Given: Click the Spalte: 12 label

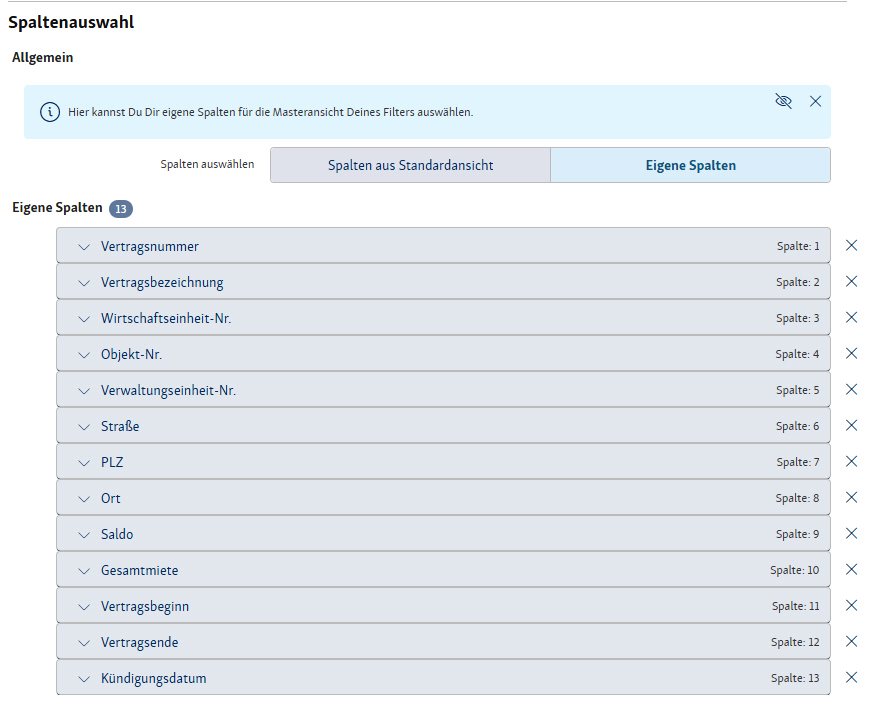Looking at the screenshot, I should (x=794, y=642).
